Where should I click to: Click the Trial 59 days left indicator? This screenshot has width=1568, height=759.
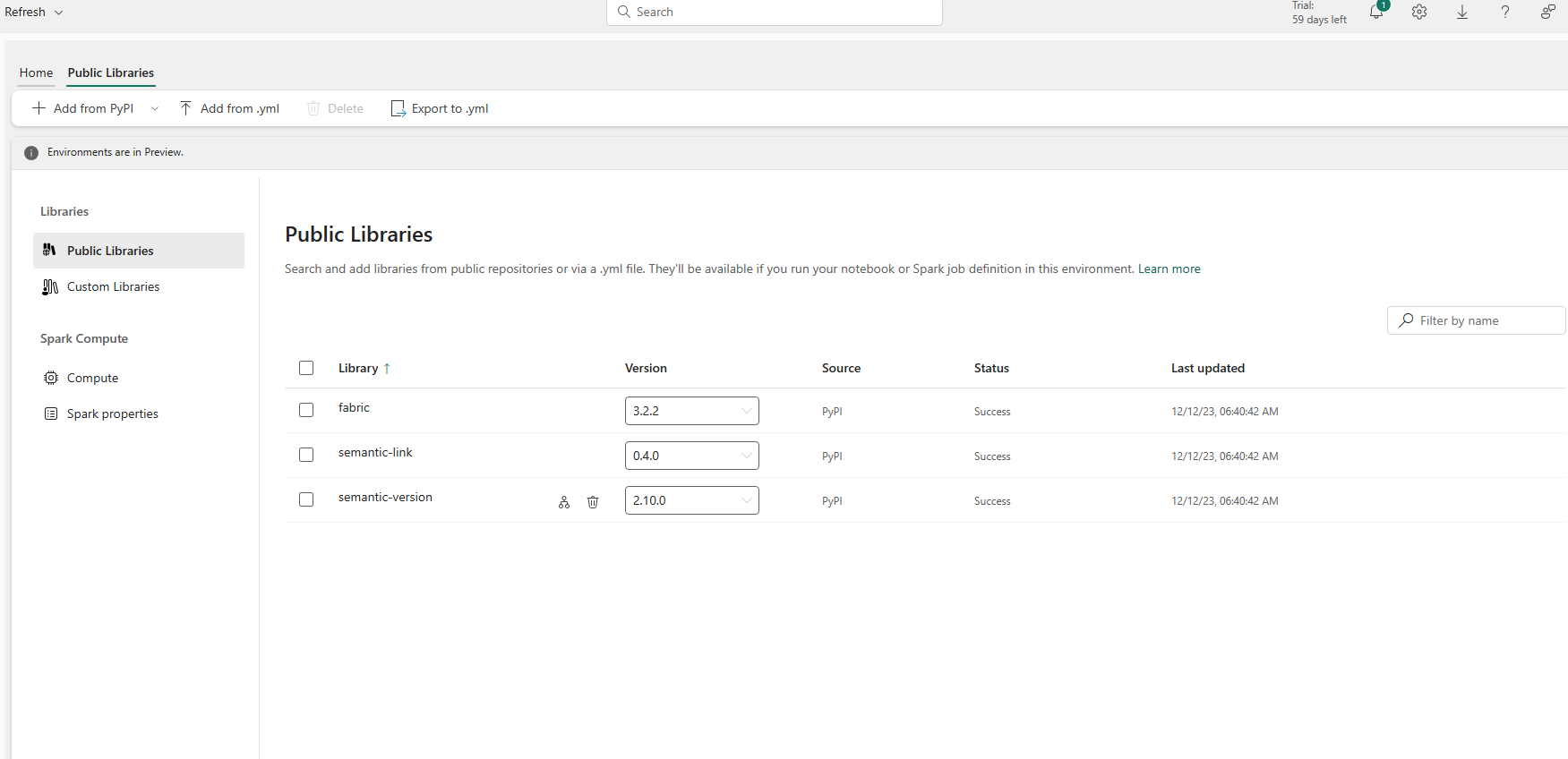[1319, 13]
